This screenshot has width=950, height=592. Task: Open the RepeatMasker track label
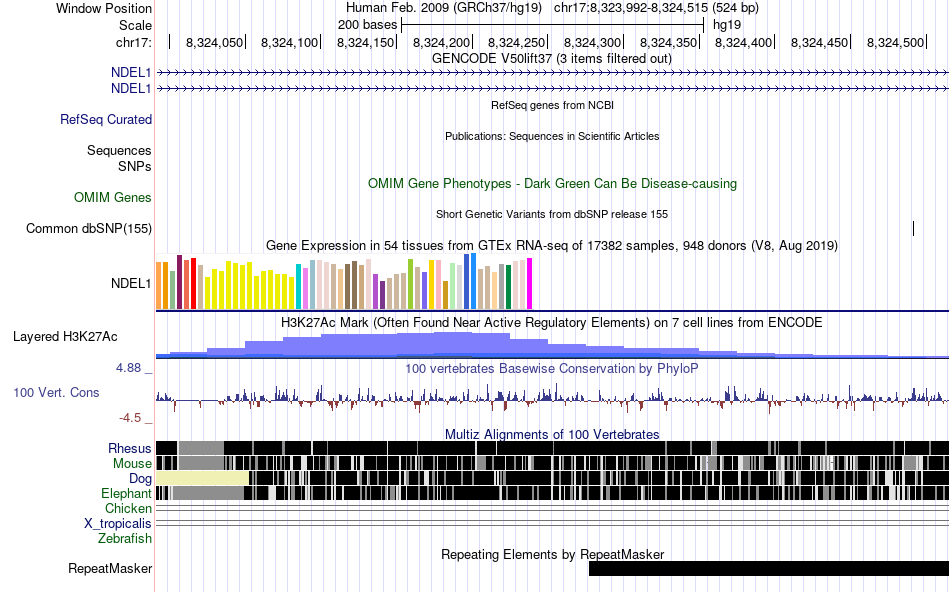click(x=110, y=568)
